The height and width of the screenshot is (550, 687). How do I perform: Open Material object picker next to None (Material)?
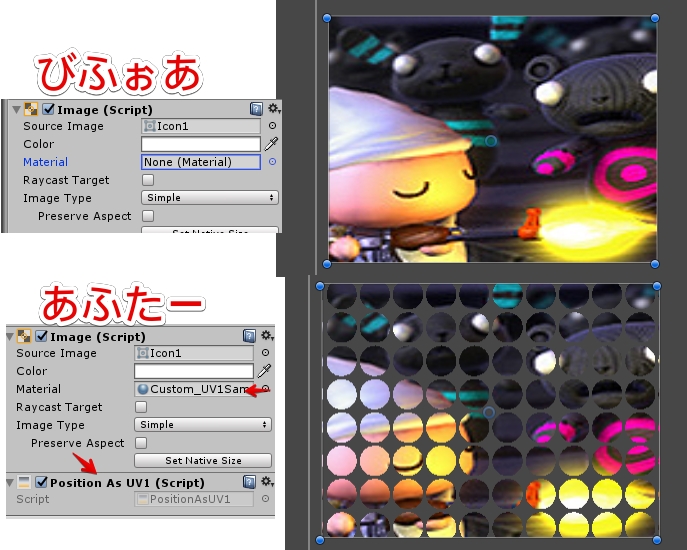coord(272,162)
